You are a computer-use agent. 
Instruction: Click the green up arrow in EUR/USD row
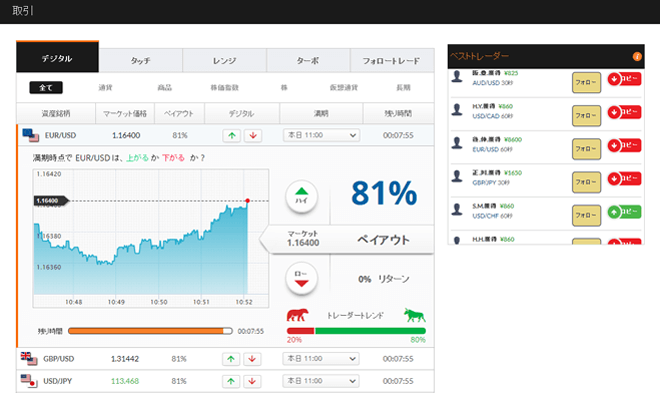click(232, 136)
